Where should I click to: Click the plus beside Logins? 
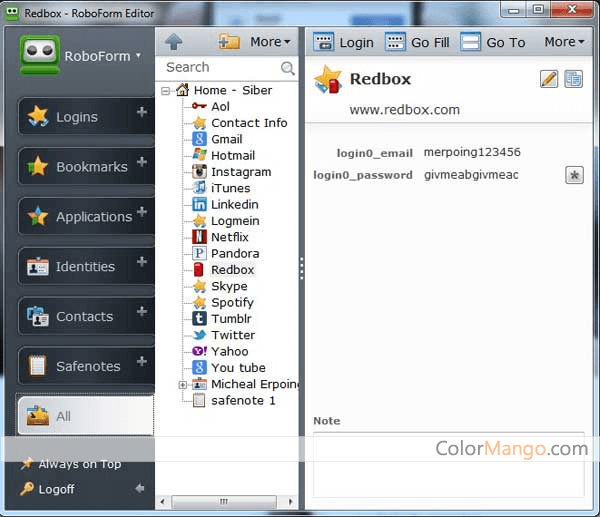pos(142,112)
